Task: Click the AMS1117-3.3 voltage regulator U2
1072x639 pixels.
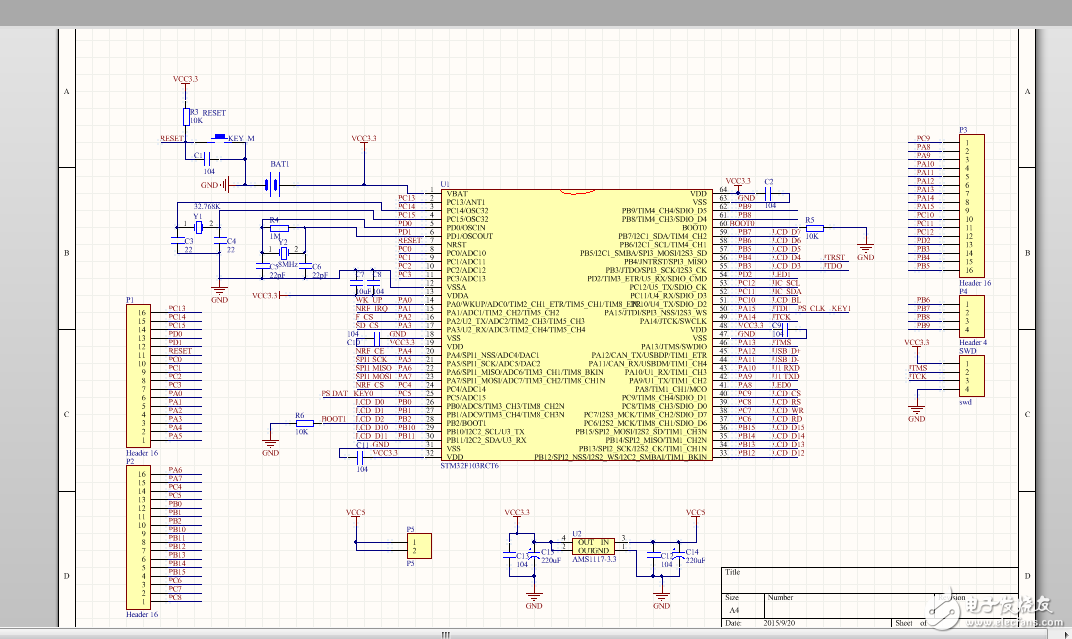Action: pos(593,546)
